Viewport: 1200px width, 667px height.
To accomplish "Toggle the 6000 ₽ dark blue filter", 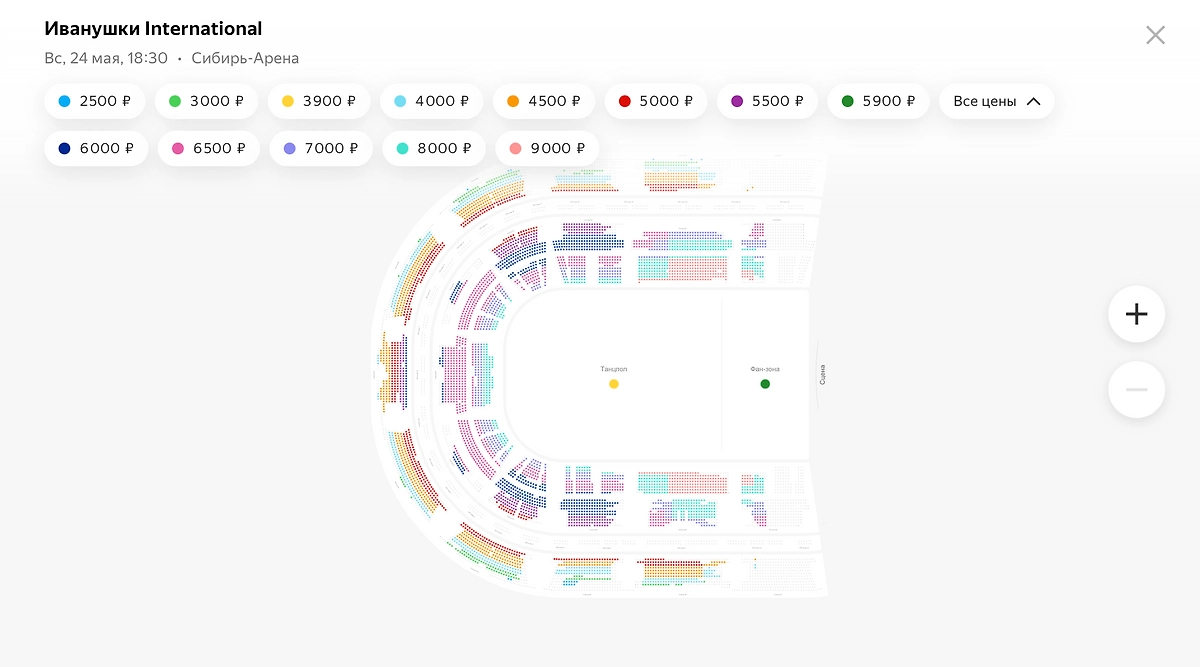I will [96, 148].
